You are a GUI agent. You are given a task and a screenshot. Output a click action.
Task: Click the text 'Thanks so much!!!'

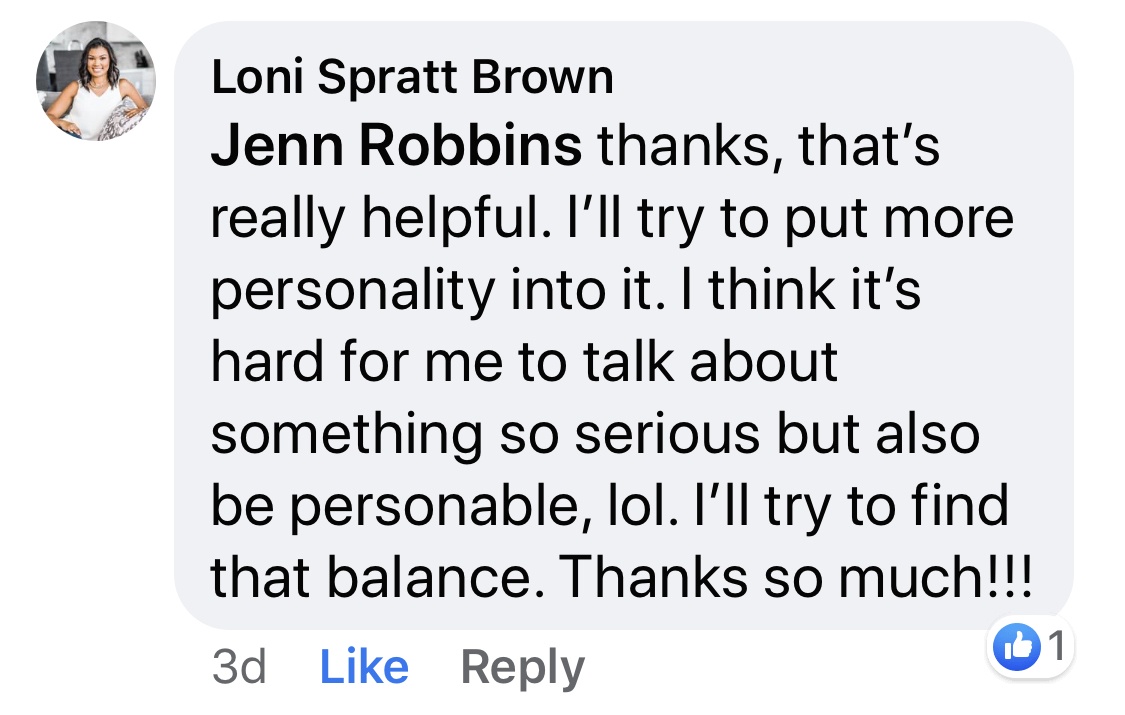(x=796, y=577)
